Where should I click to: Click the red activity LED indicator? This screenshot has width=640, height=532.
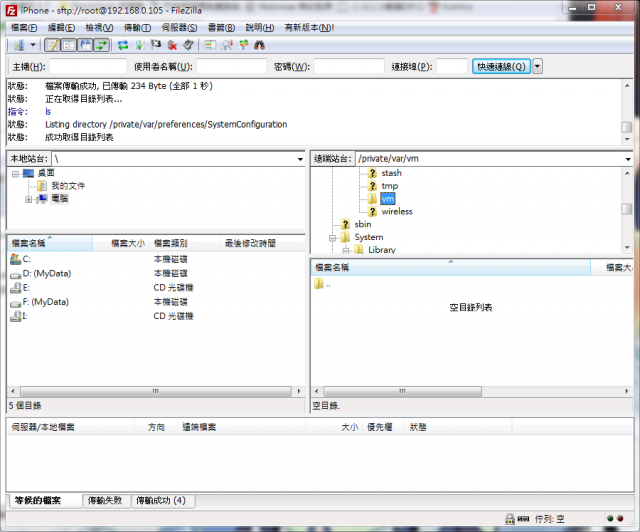(620, 519)
